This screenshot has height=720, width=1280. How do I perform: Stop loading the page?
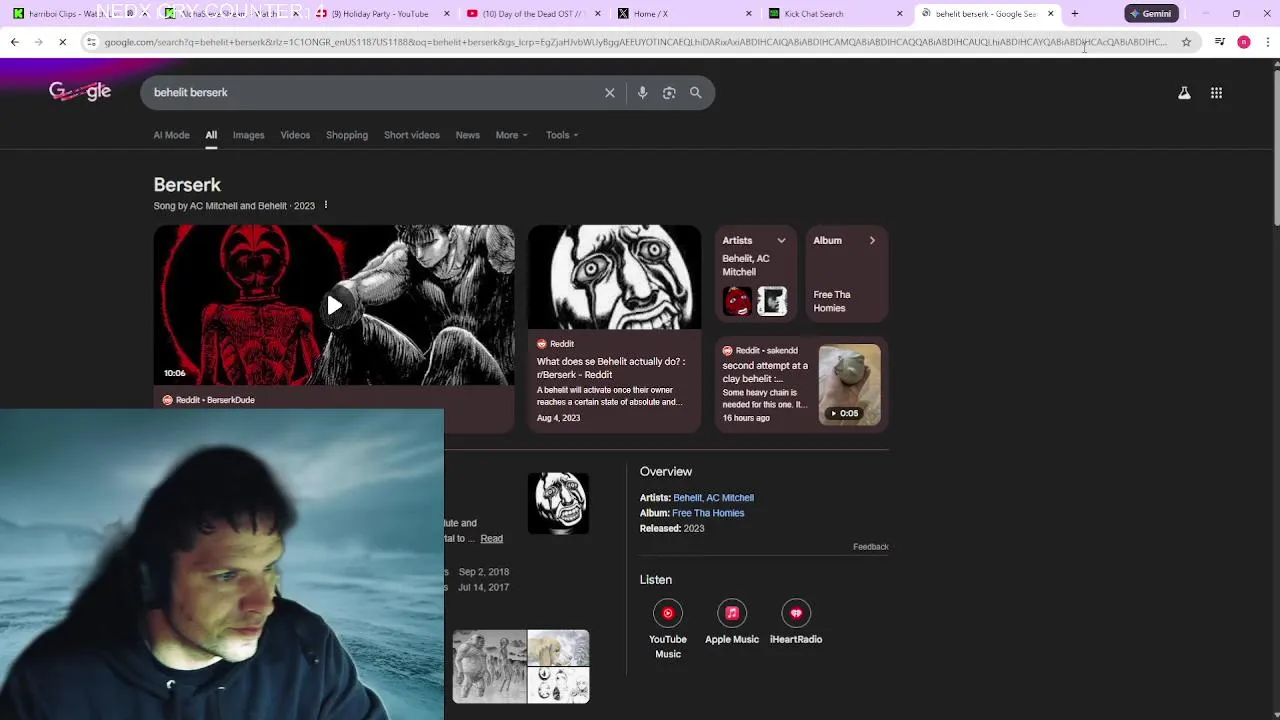(x=62, y=42)
